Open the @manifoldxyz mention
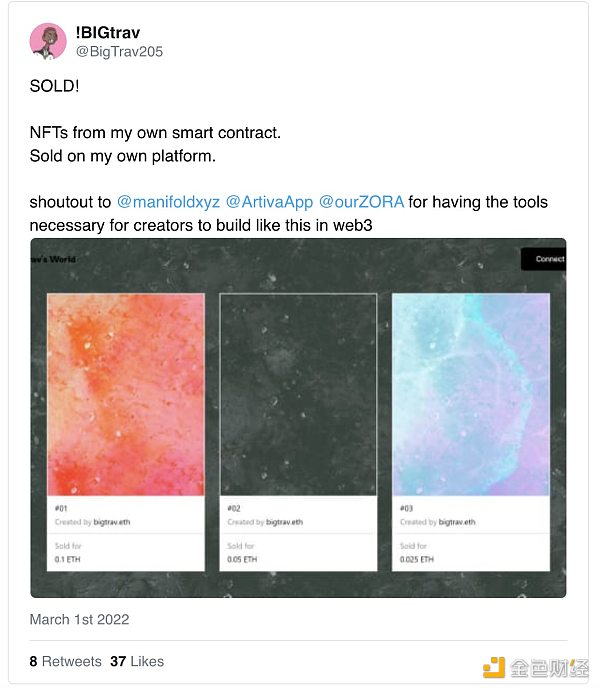Image resolution: width=600 pixels, height=689 pixels. pos(168,202)
